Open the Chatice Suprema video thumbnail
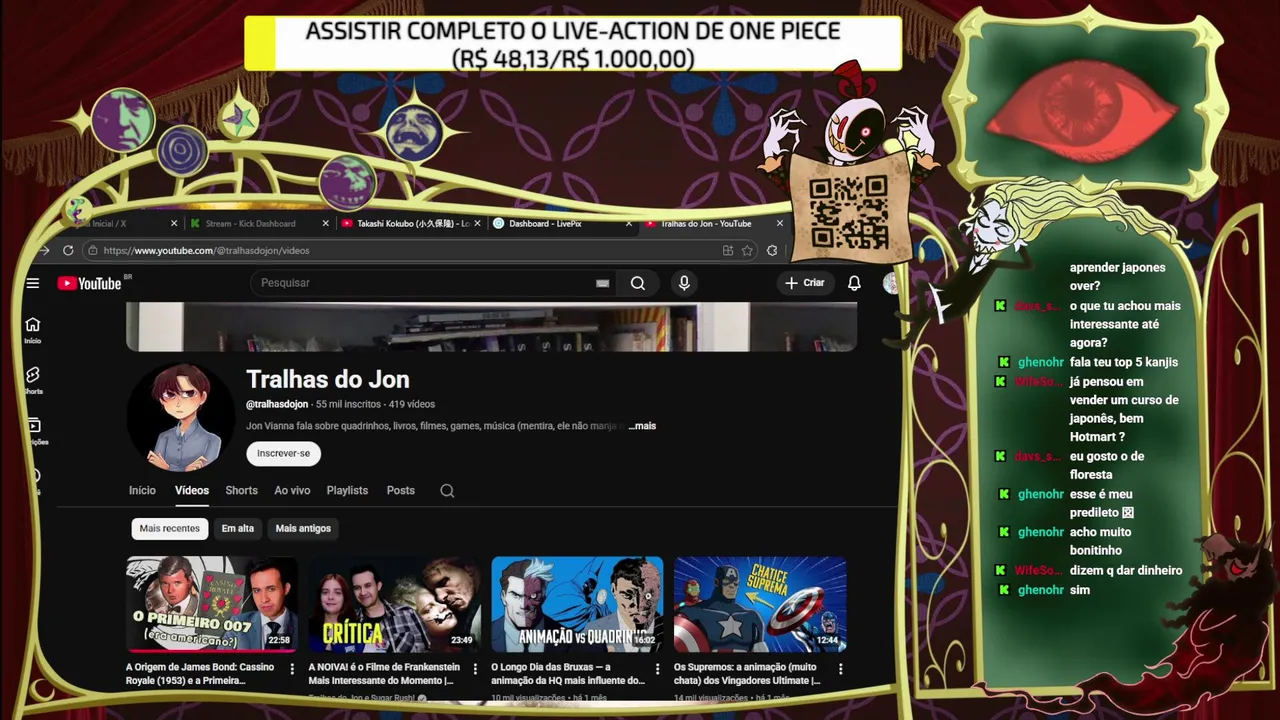The image size is (1280, 720). point(760,604)
